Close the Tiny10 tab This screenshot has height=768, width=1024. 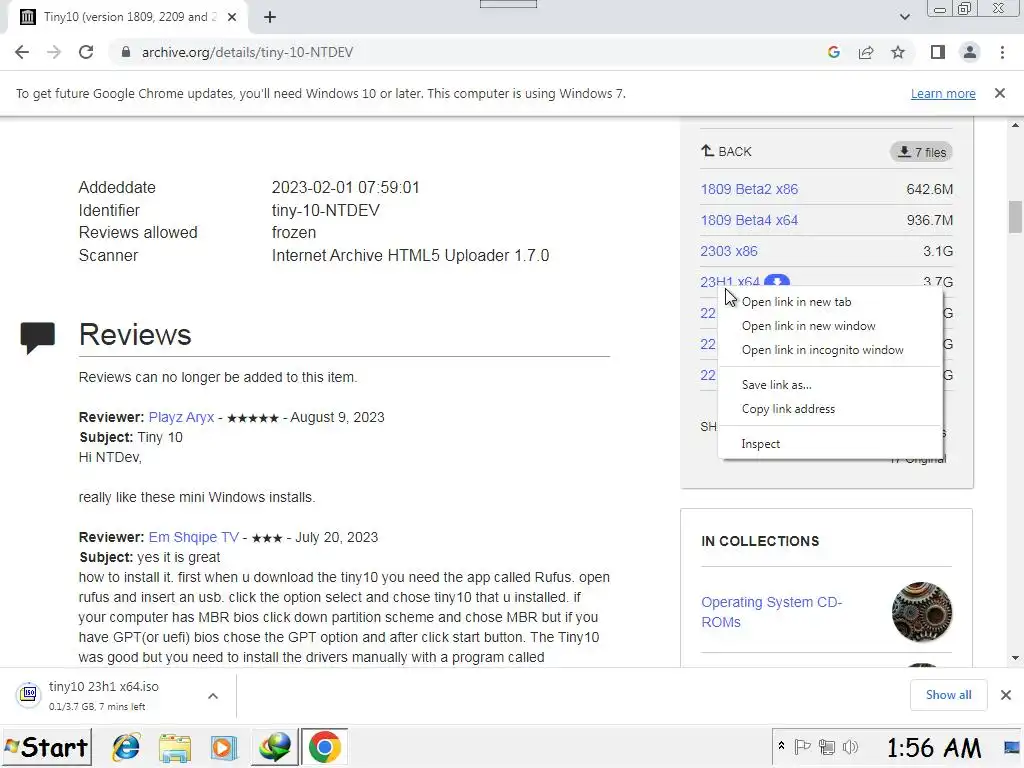[x=232, y=17]
